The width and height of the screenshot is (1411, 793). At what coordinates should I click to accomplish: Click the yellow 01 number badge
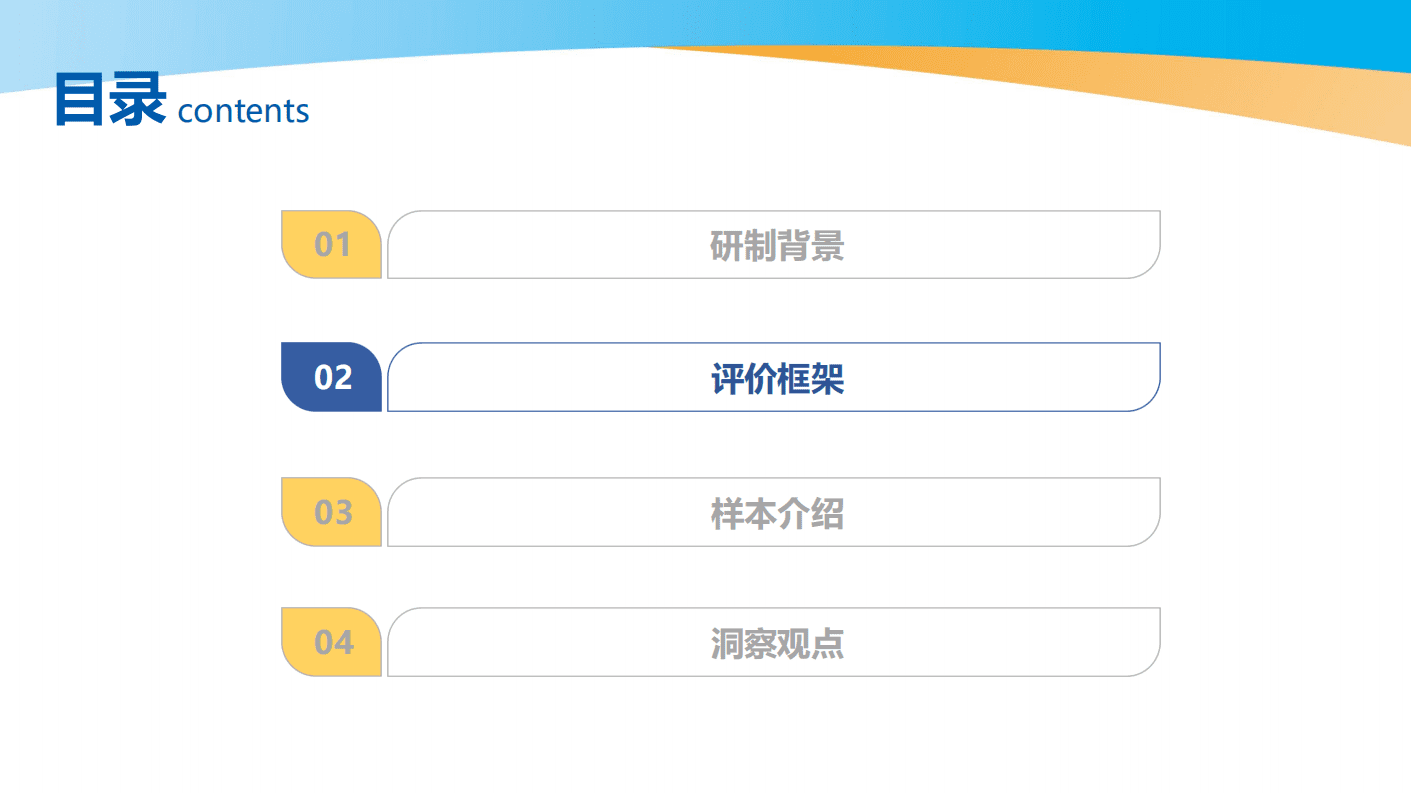331,245
